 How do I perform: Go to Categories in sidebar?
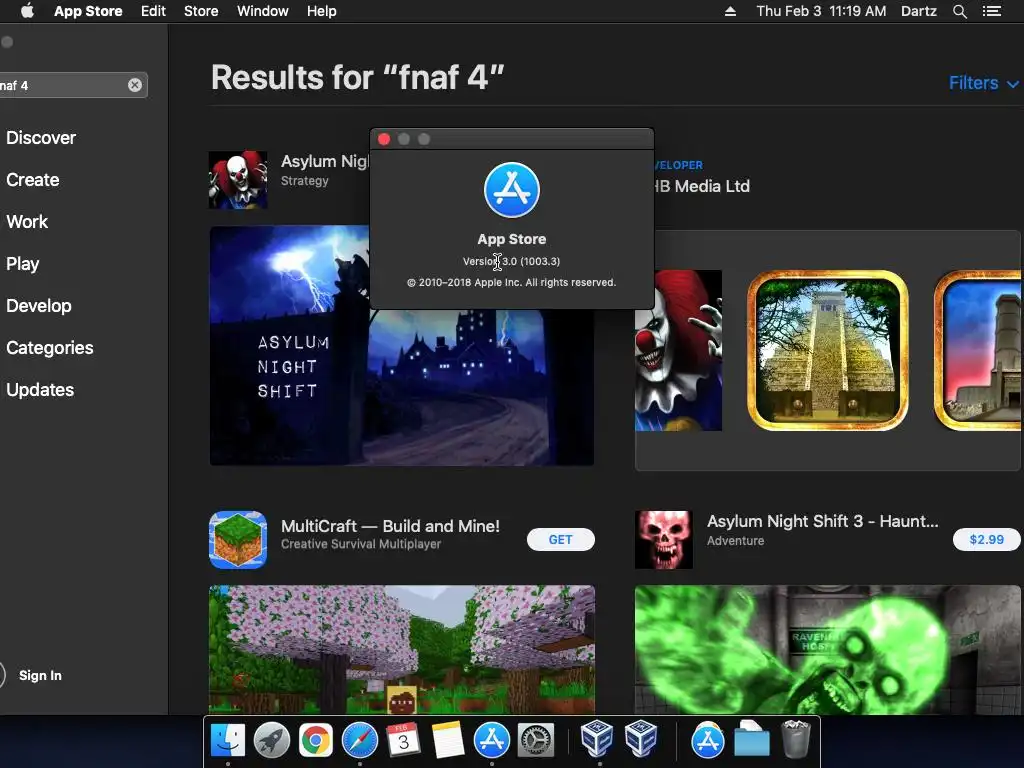click(x=50, y=347)
